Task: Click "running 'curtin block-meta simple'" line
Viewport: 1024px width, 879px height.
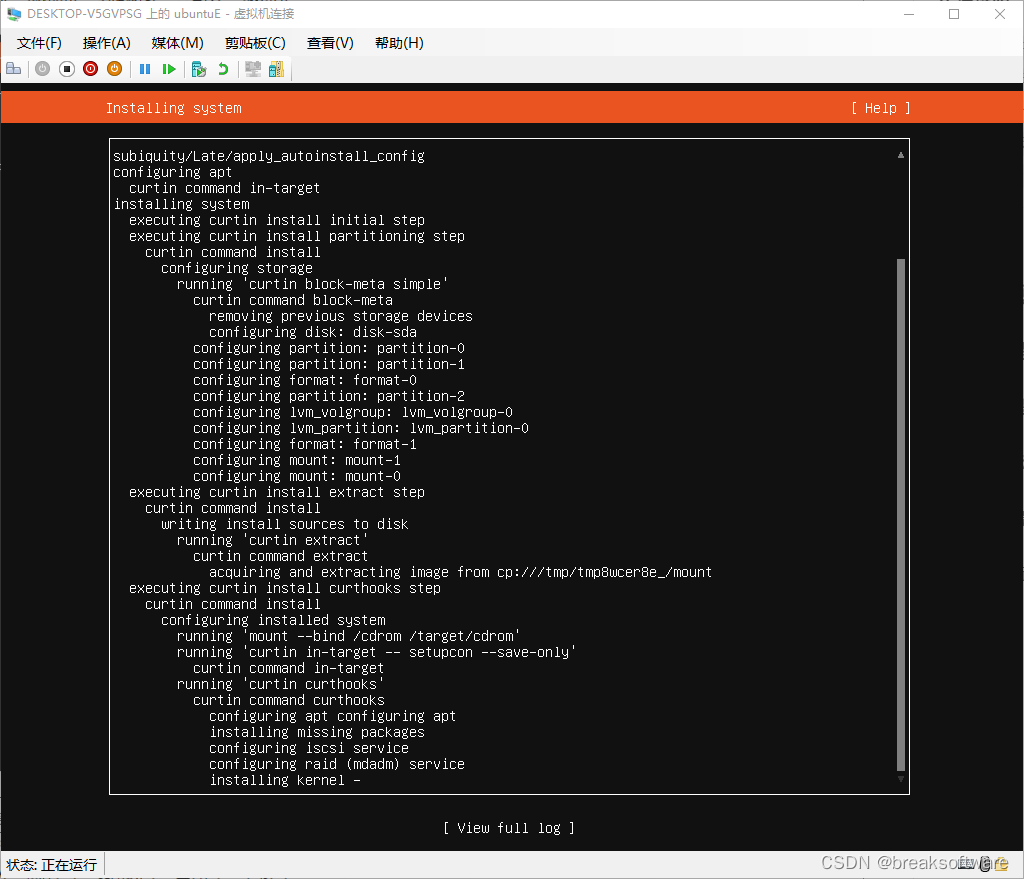Action: point(312,284)
